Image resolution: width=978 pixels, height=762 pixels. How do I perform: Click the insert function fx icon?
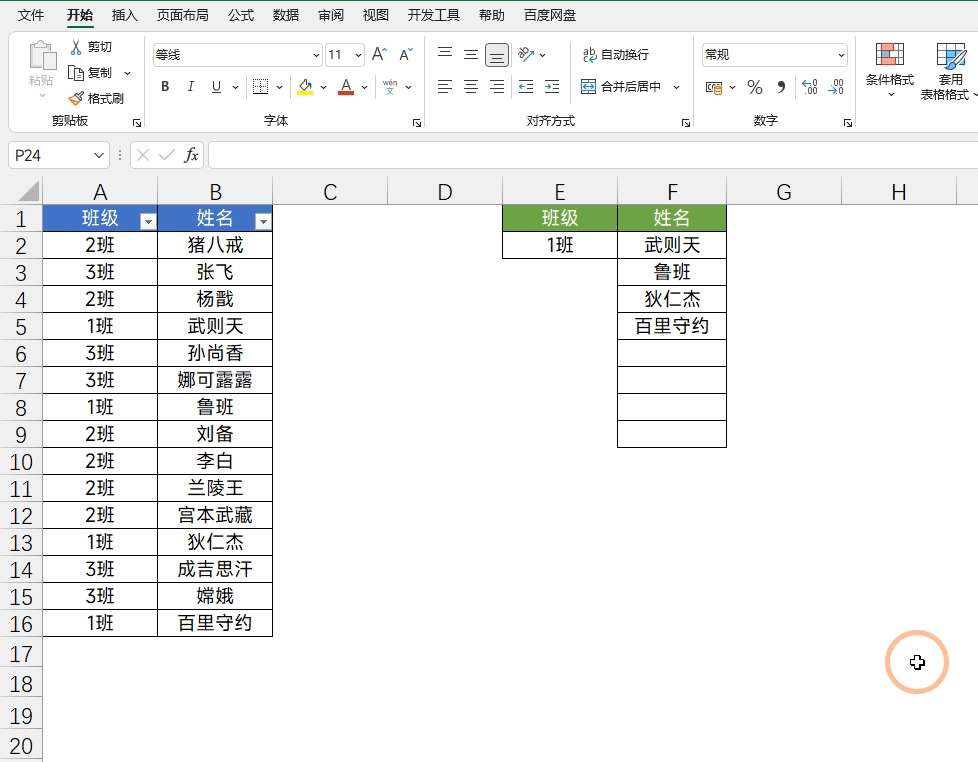click(191, 155)
